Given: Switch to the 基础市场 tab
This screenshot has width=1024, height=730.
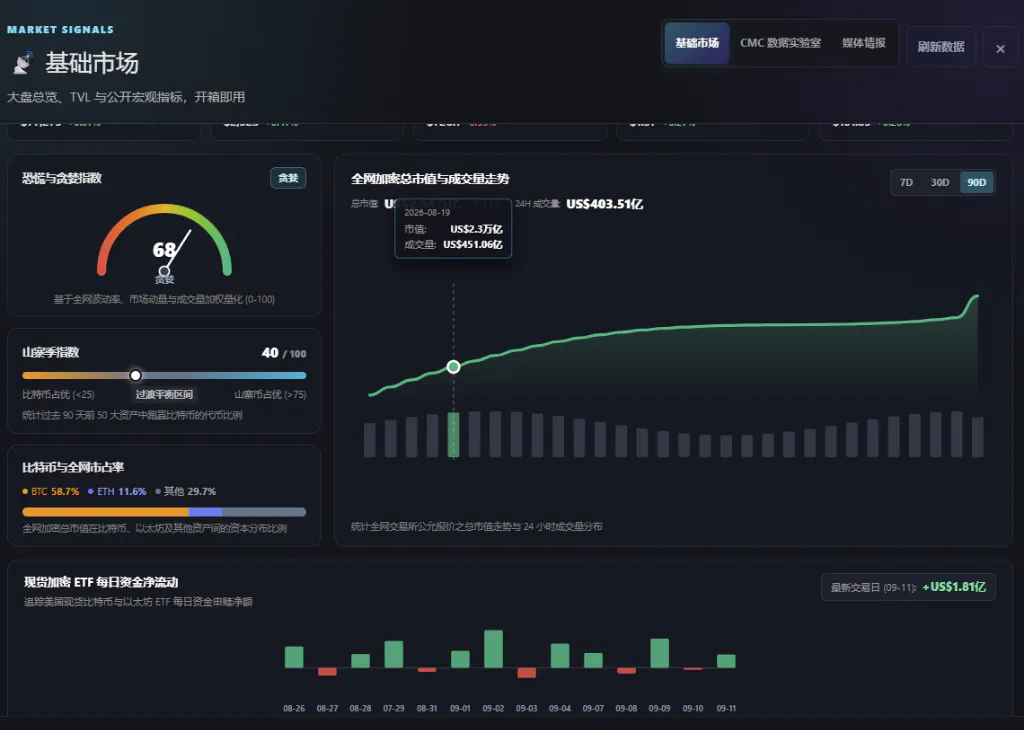Looking at the screenshot, I should (x=697, y=43).
